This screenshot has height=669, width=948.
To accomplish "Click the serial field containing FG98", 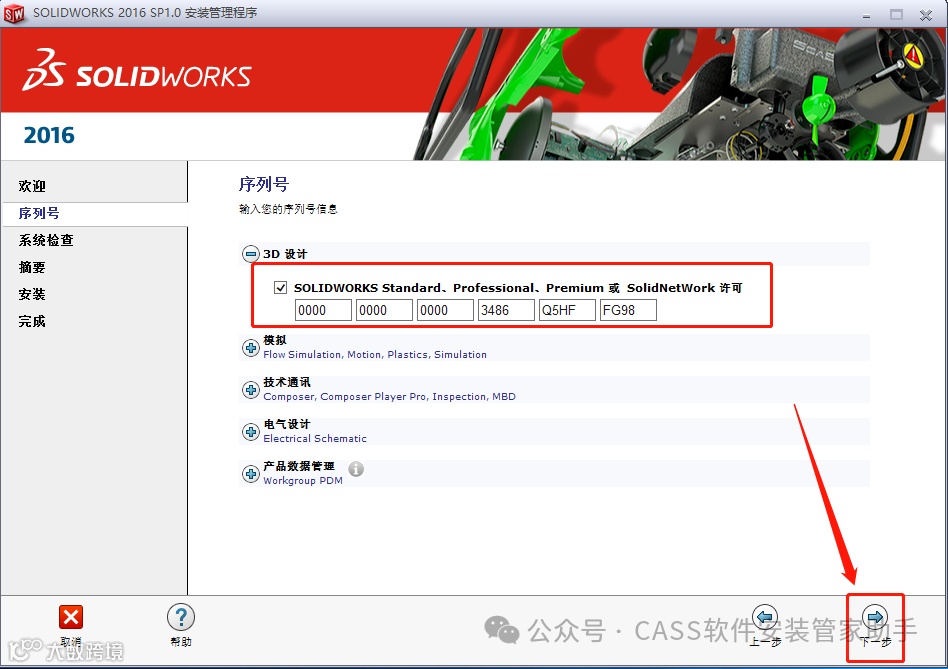I will pyautogui.click(x=629, y=310).
